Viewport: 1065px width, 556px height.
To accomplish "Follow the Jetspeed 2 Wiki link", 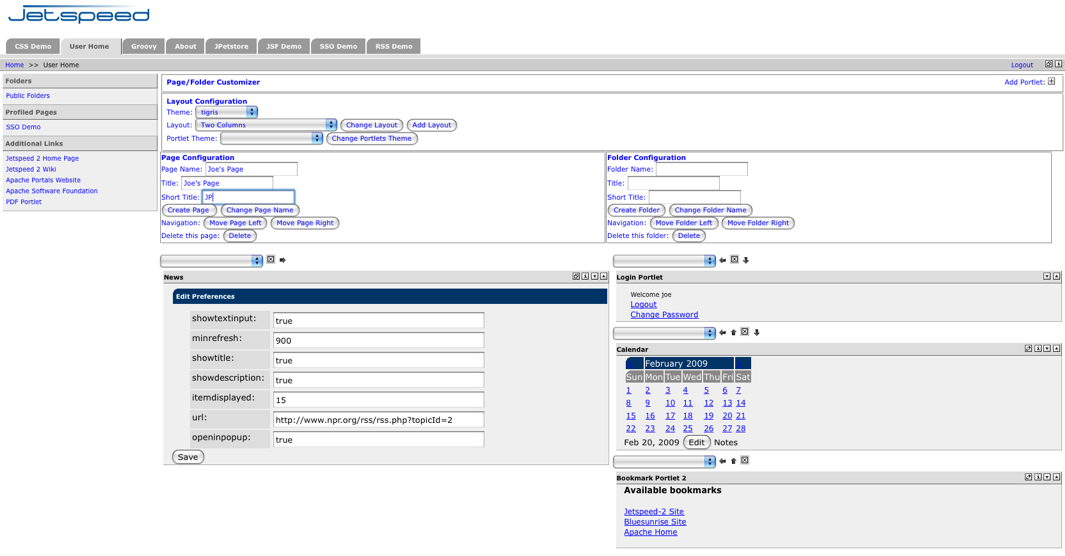I will (x=31, y=169).
